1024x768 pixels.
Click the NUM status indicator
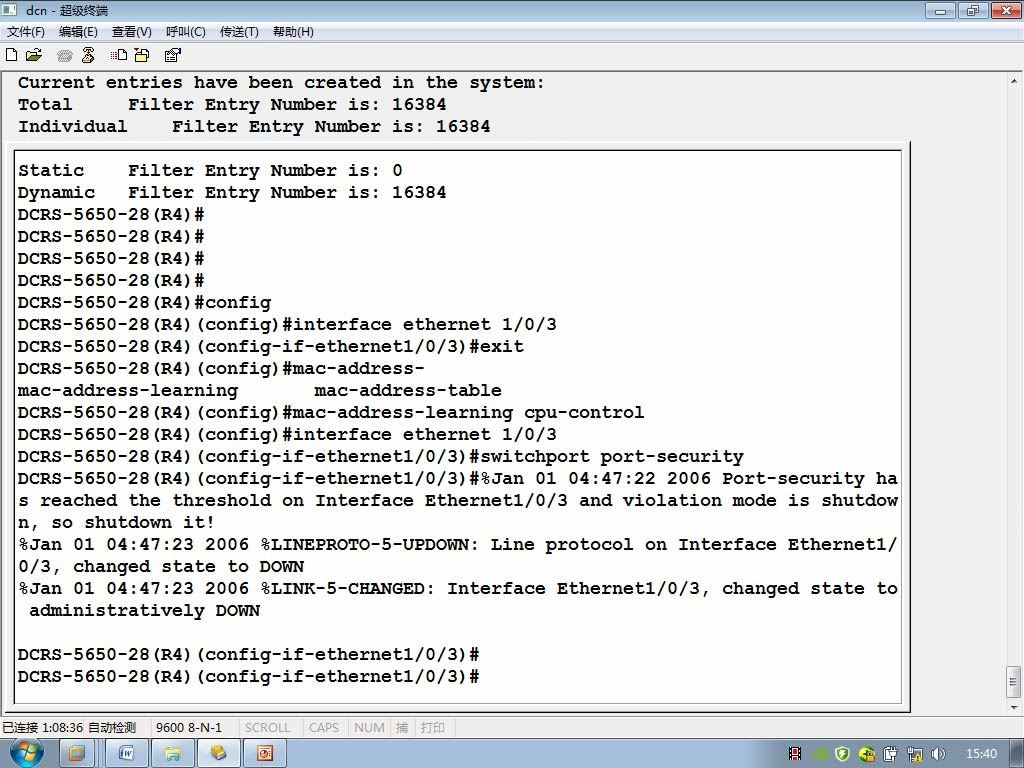[x=369, y=728]
